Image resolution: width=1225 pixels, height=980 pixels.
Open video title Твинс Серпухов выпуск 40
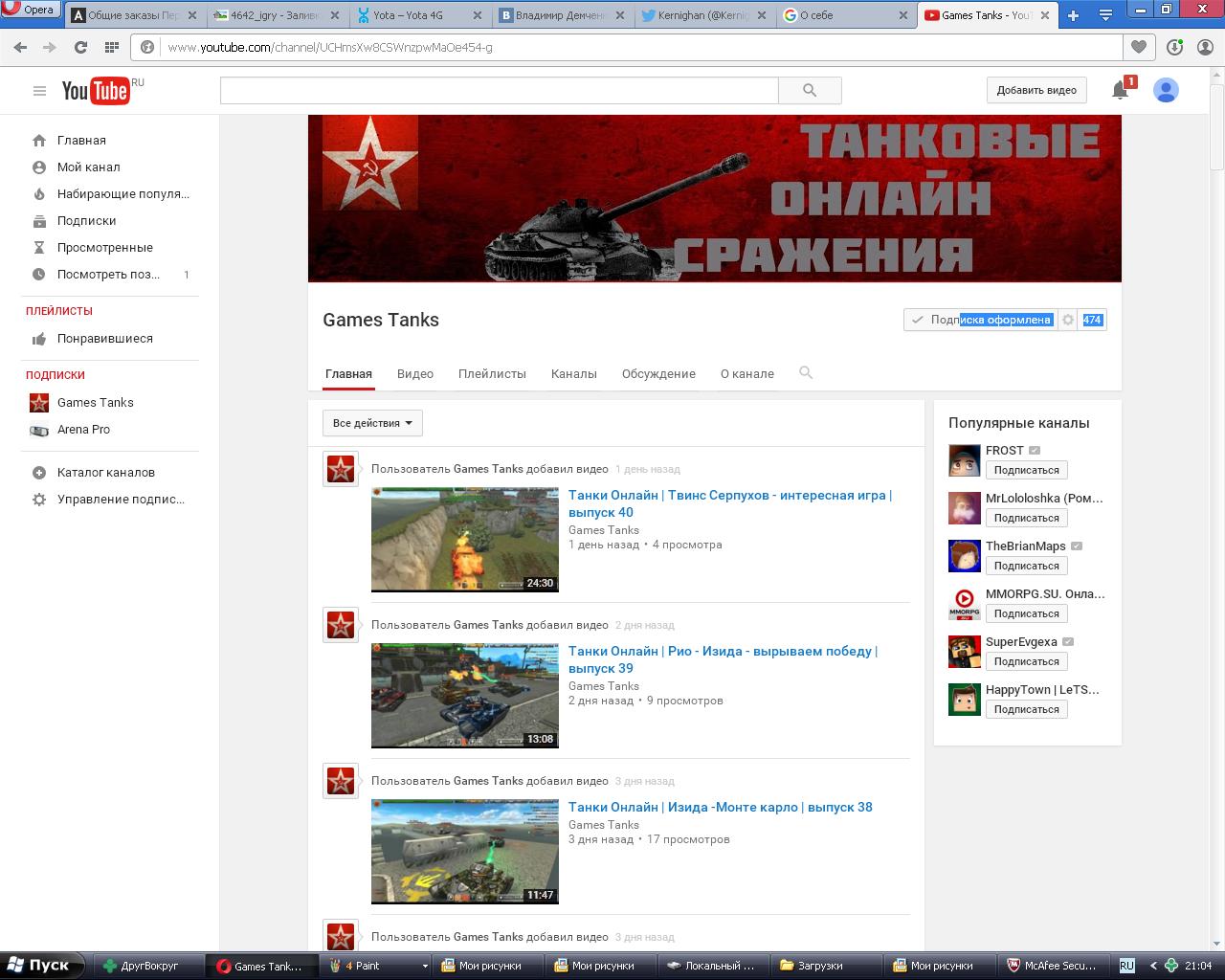pyautogui.click(x=730, y=503)
